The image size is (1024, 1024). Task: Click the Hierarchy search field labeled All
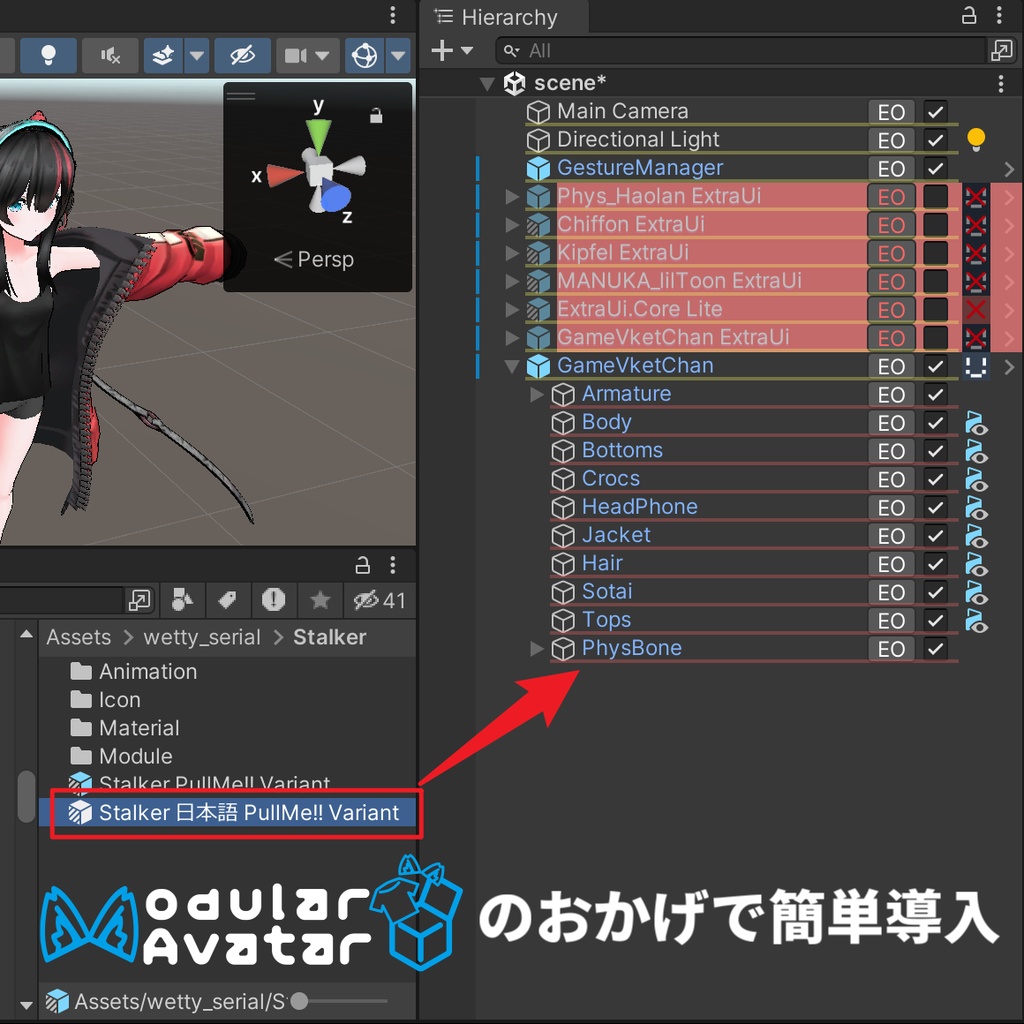coord(600,50)
